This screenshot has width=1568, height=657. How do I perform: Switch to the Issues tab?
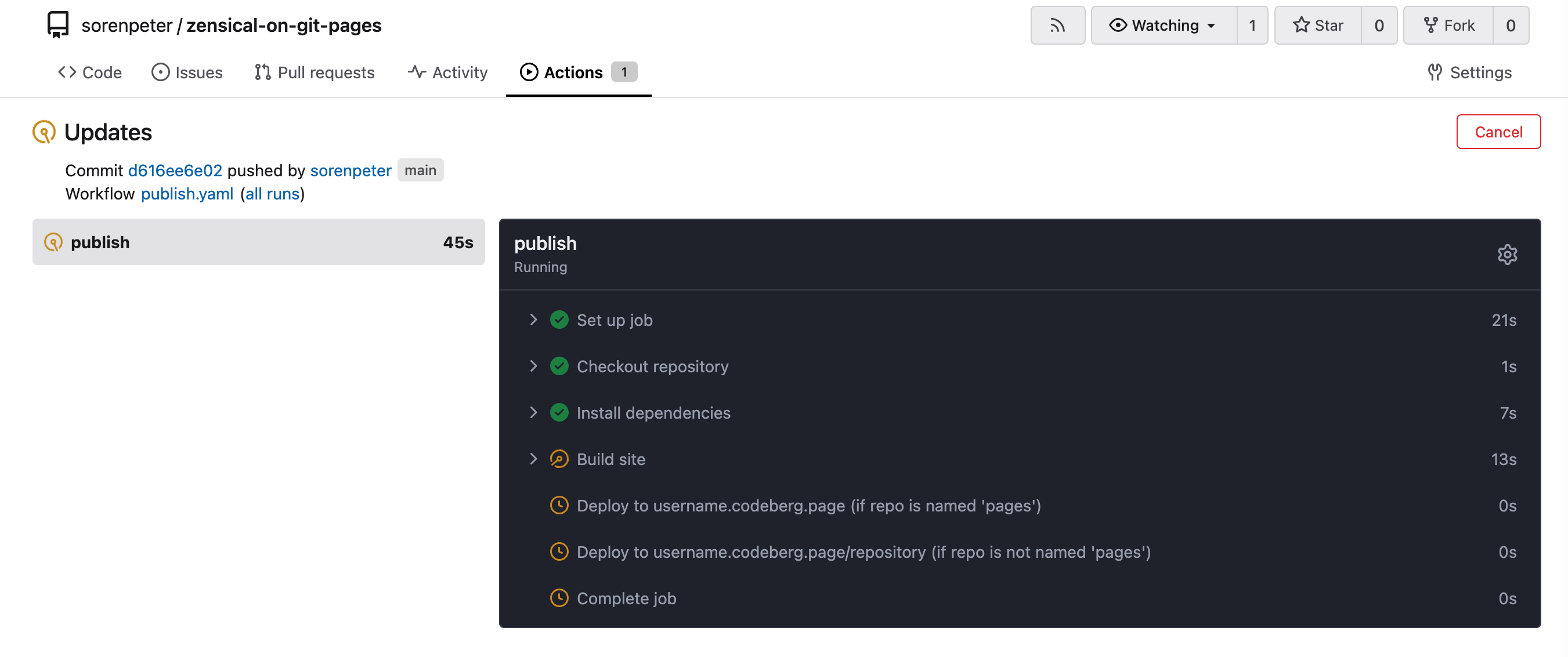point(187,72)
